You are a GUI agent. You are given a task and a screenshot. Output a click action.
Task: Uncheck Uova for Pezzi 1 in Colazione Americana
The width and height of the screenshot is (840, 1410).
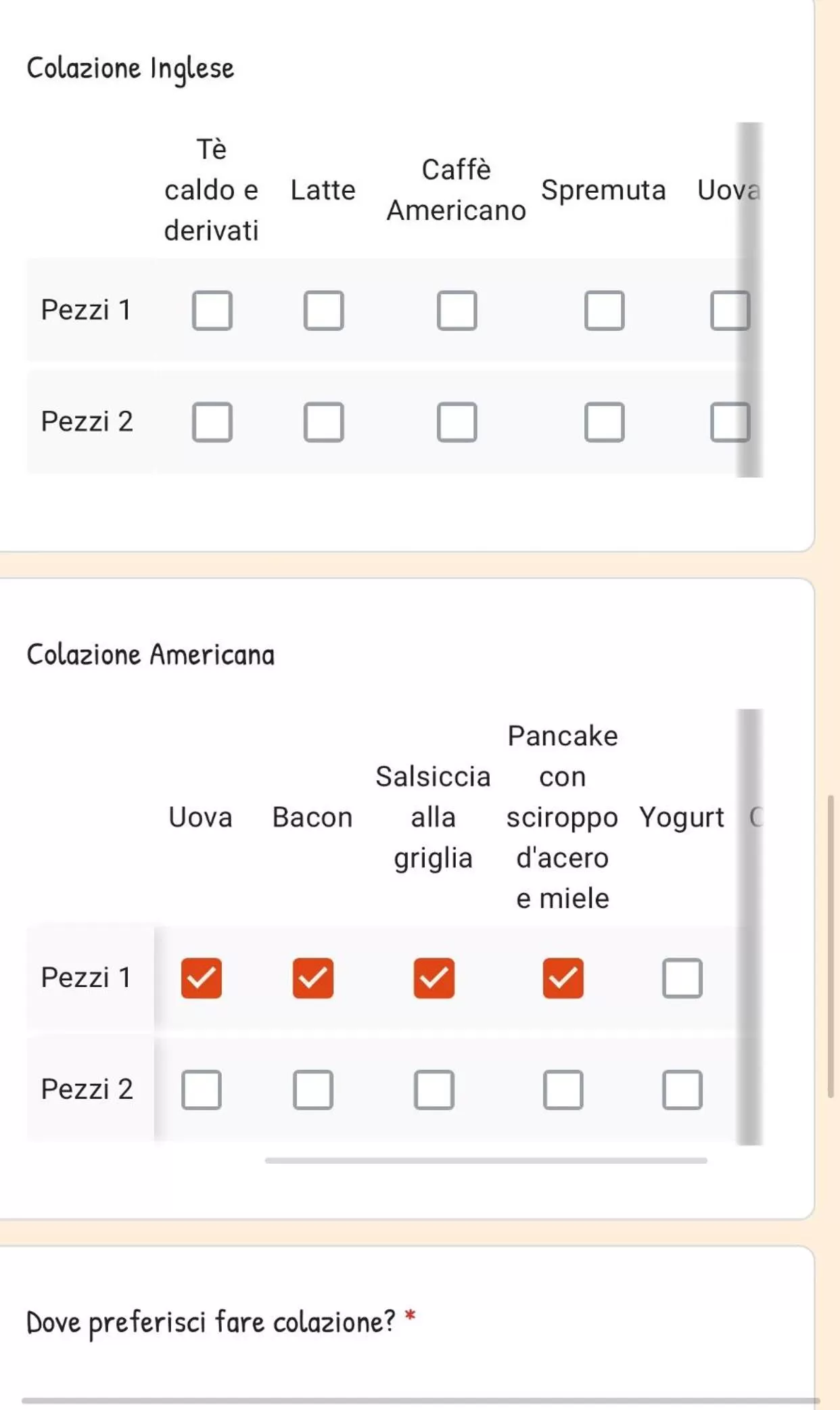coord(202,978)
